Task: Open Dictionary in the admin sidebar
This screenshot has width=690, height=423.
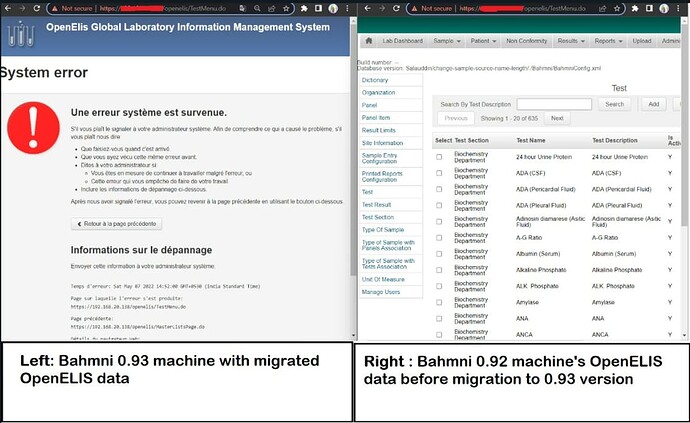Action: point(375,80)
